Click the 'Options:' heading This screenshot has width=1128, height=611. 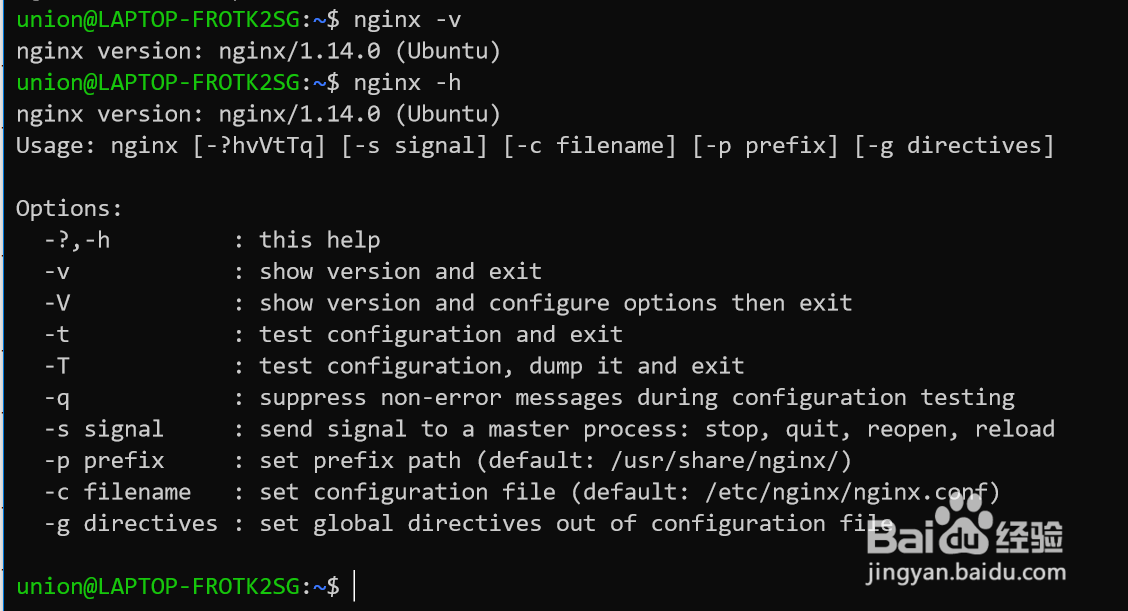[69, 209]
